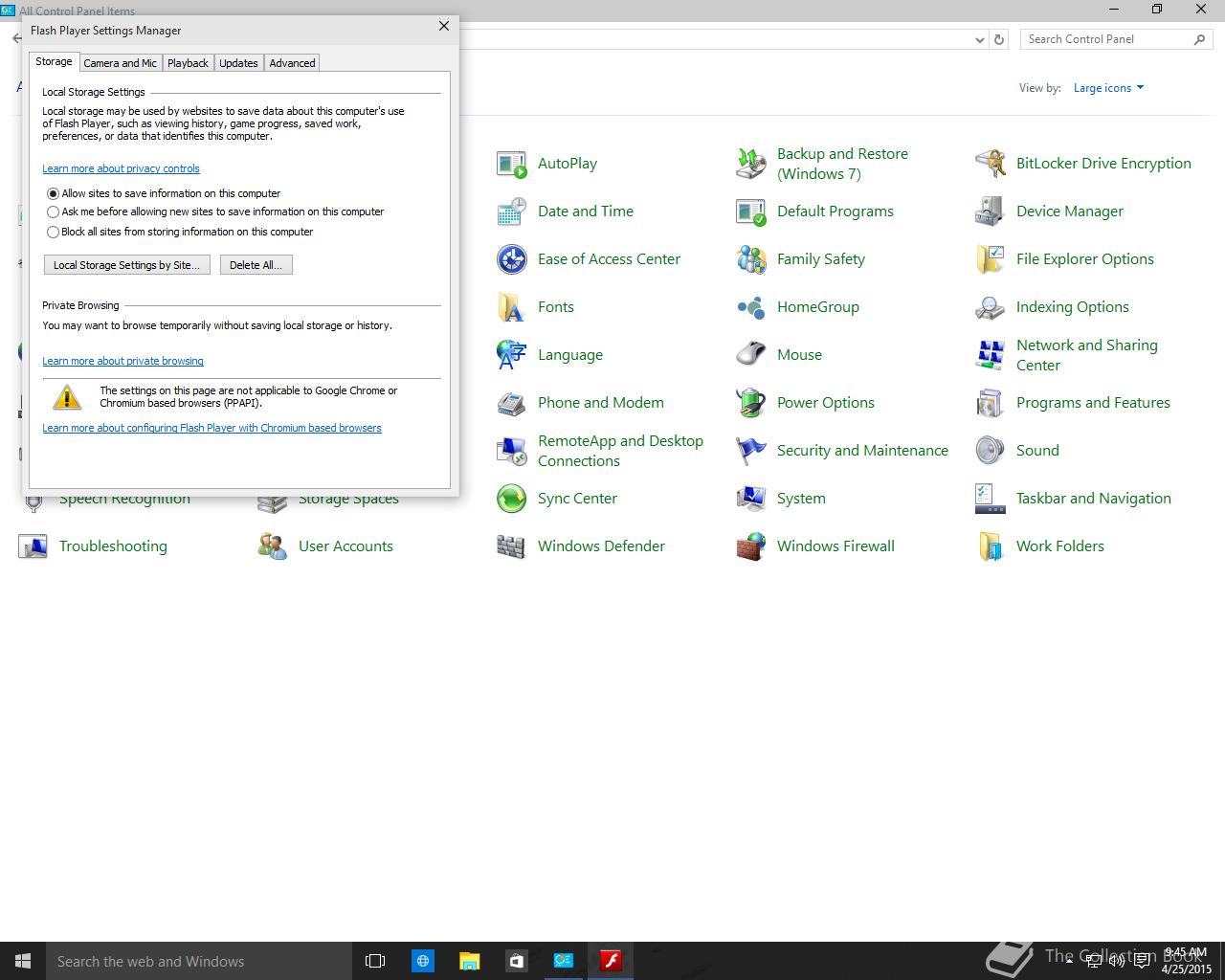Open the AutoPlay icon in Control Panel

[512, 164]
